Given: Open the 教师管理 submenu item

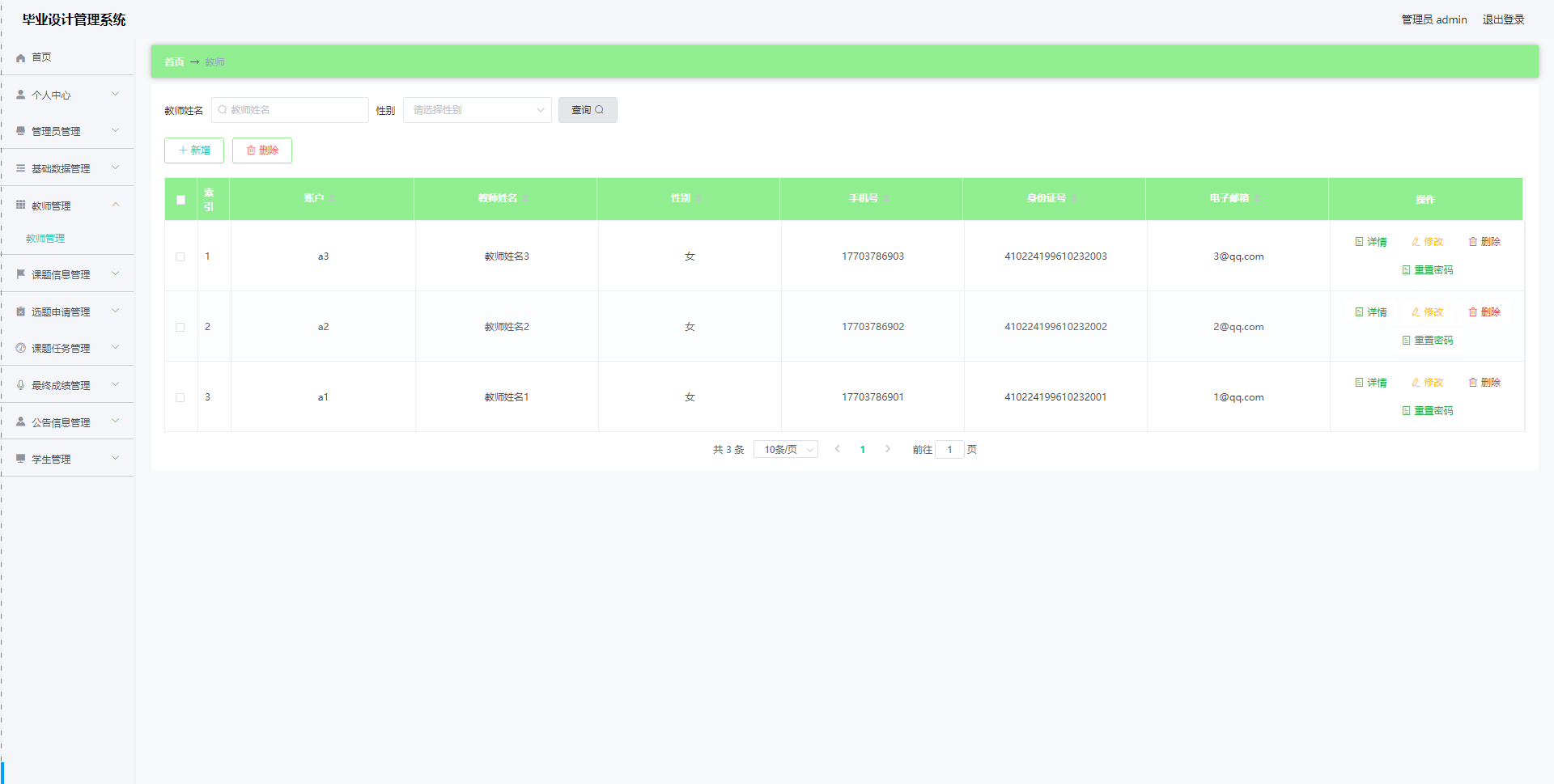Looking at the screenshot, I should tap(67, 239).
